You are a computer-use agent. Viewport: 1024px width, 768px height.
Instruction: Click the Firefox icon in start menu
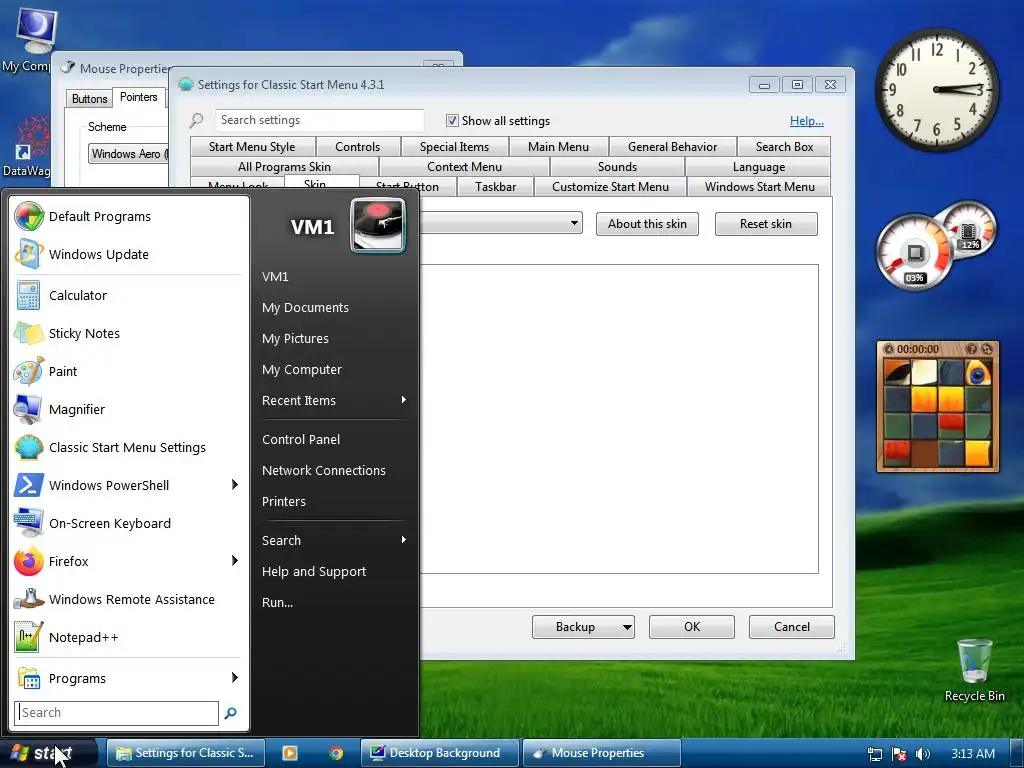pyautogui.click(x=29, y=561)
